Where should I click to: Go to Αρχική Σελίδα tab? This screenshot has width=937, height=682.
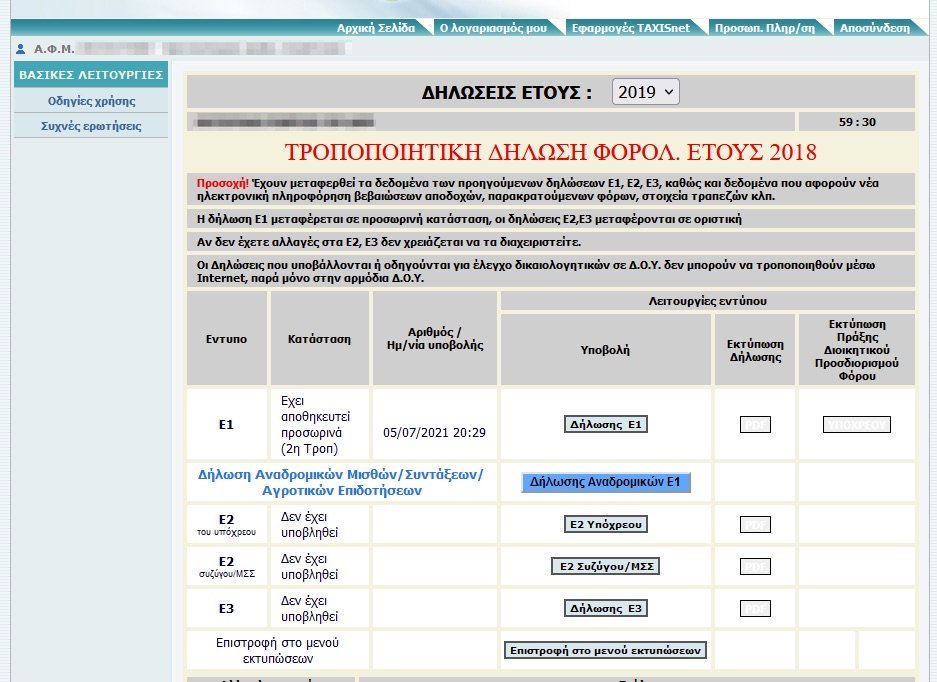376,28
